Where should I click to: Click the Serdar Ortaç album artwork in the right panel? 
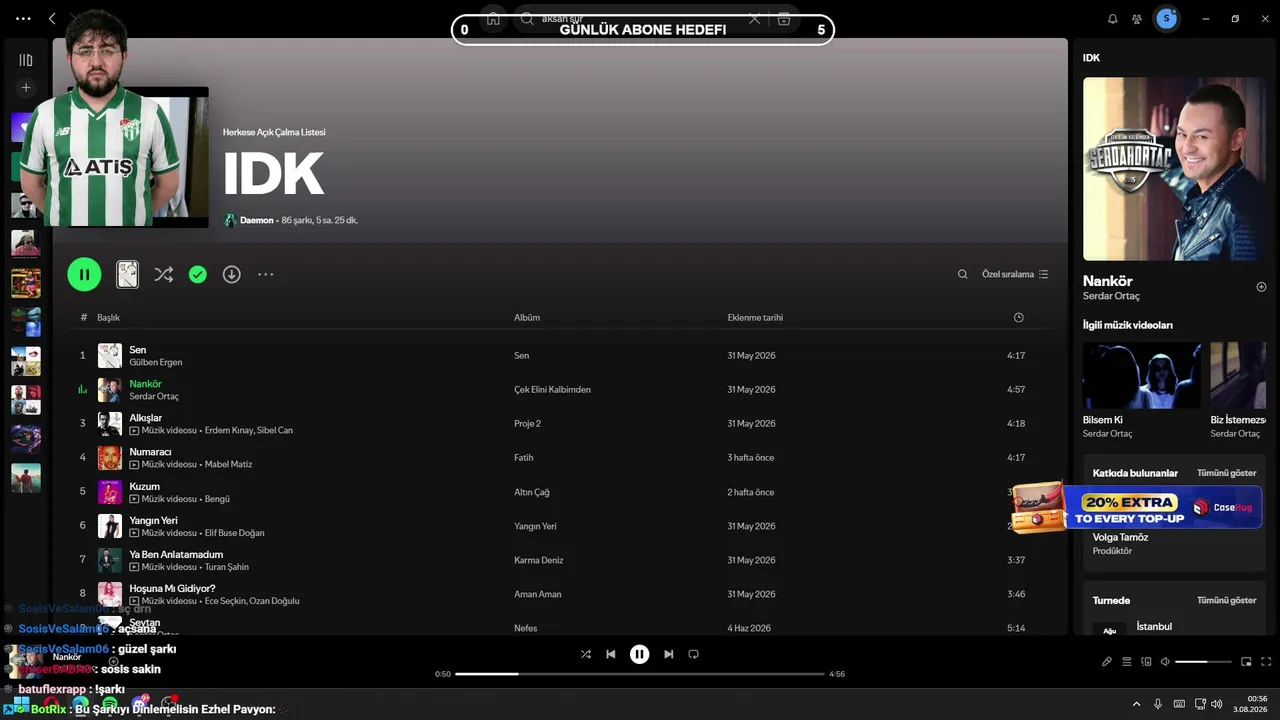click(x=1174, y=169)
